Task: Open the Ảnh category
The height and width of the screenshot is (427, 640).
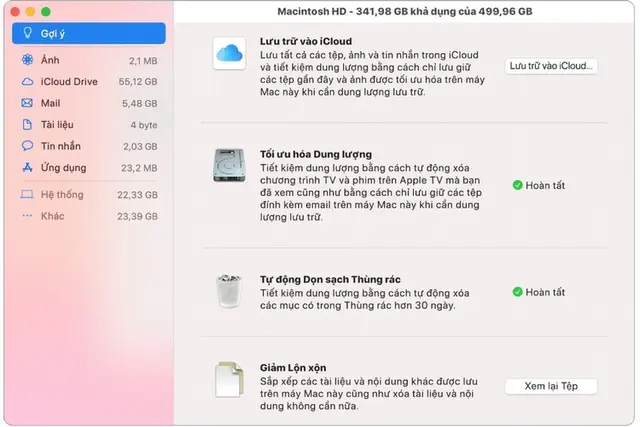Action: point(89,60)
